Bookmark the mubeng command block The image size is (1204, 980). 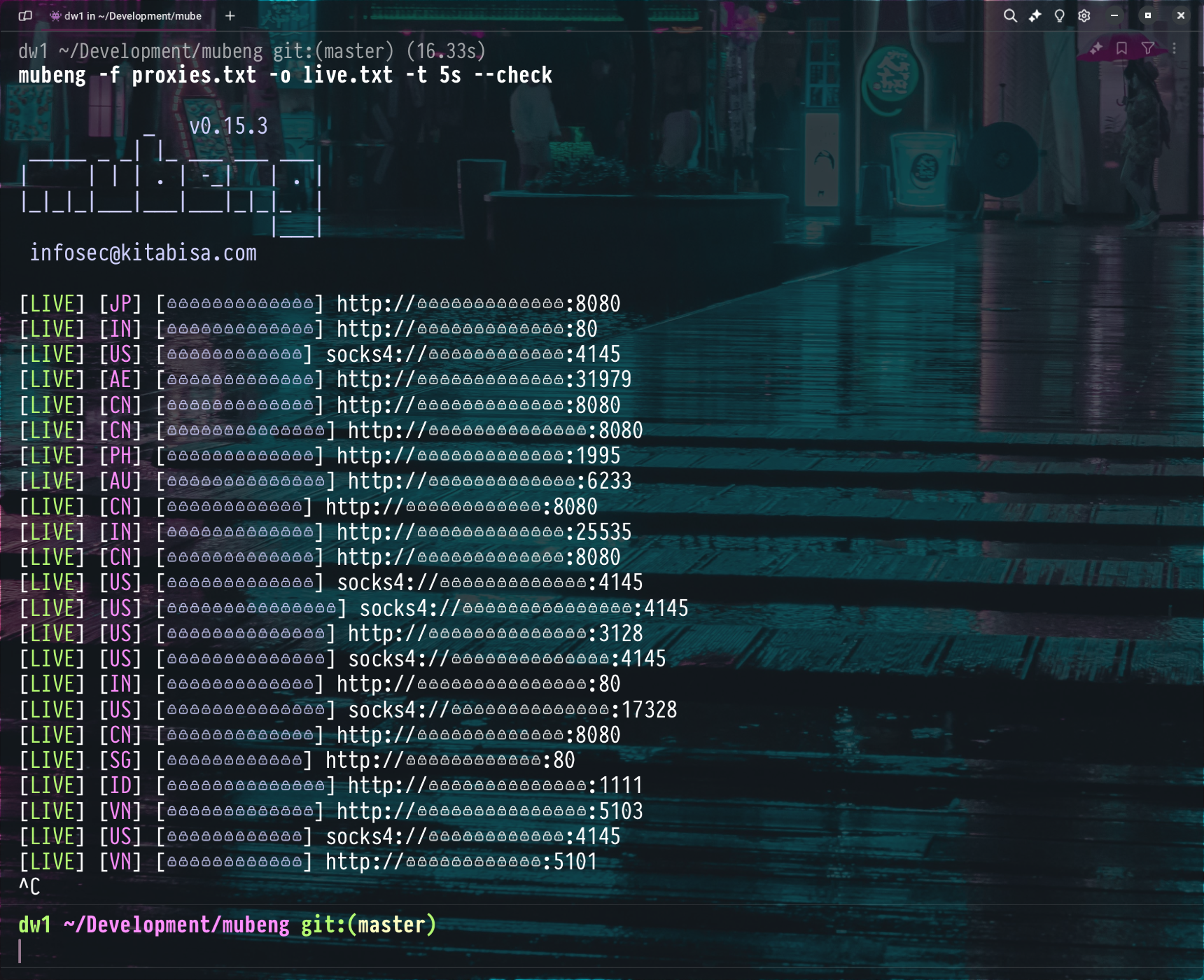(x=1121, y=48)
